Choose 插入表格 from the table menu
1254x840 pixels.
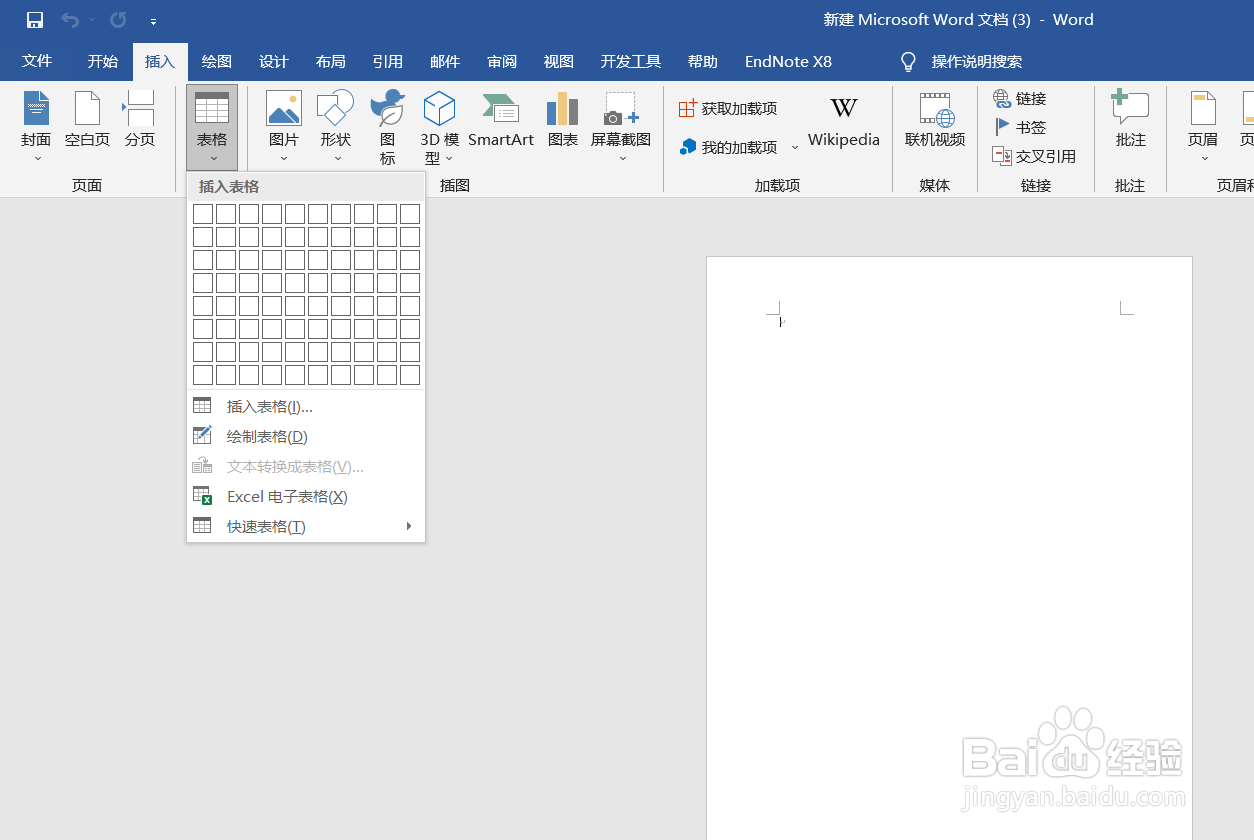[x=266, y=405]
